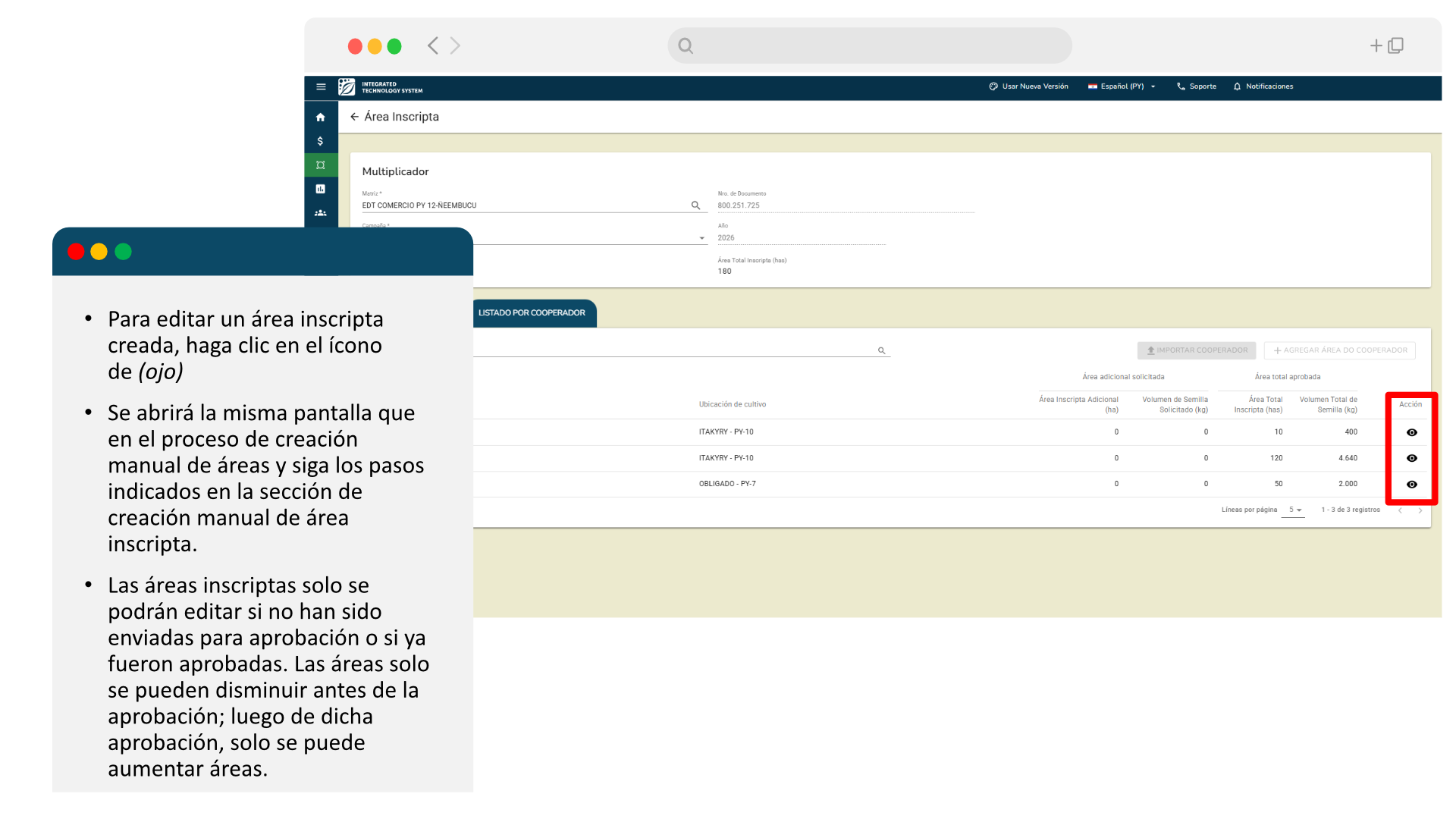Select the highlighted area sidebar icon
Viewport: 1456px width, 819px height.
point(321,165)
